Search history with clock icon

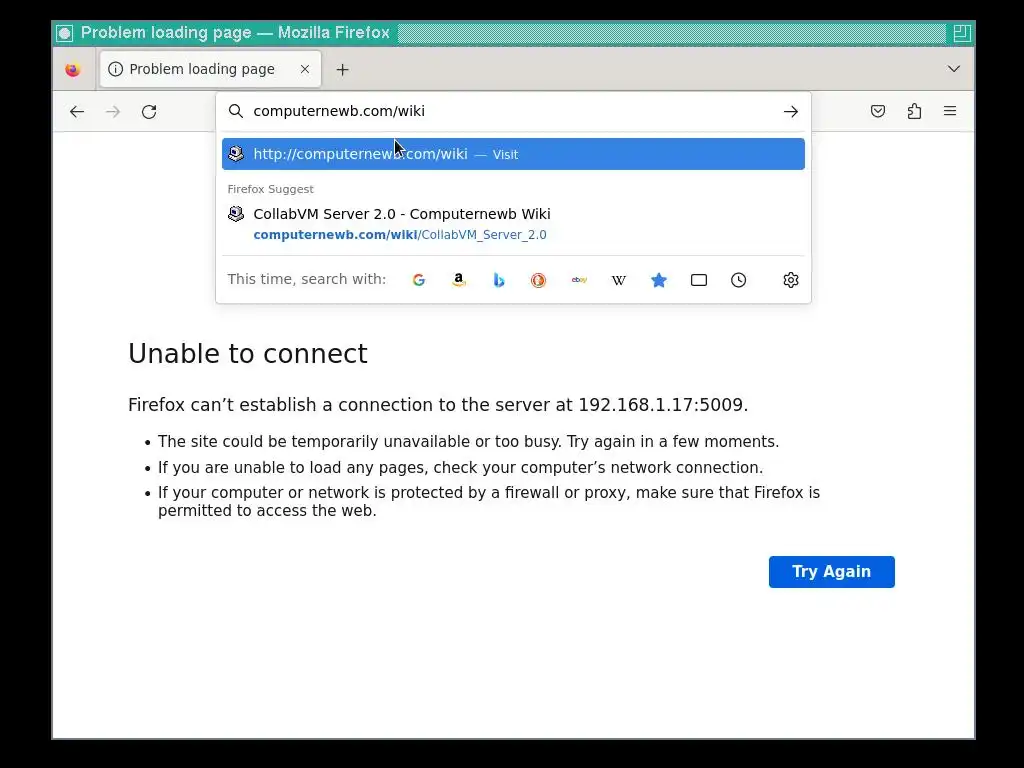(739, 280)
